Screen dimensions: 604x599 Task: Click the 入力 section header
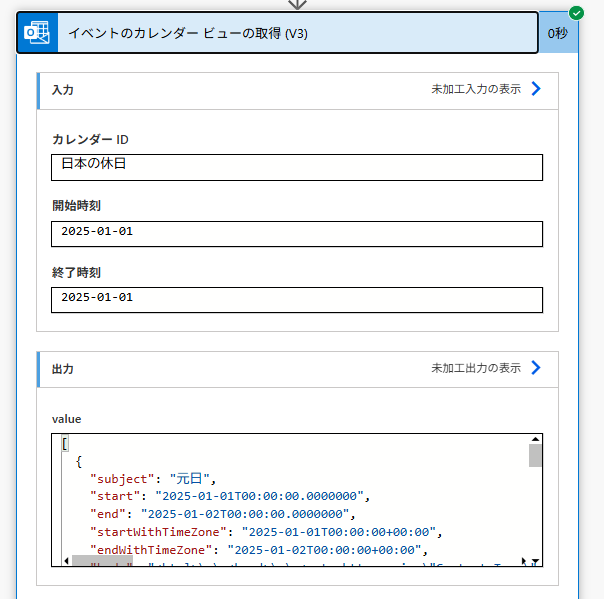[297, 91]
